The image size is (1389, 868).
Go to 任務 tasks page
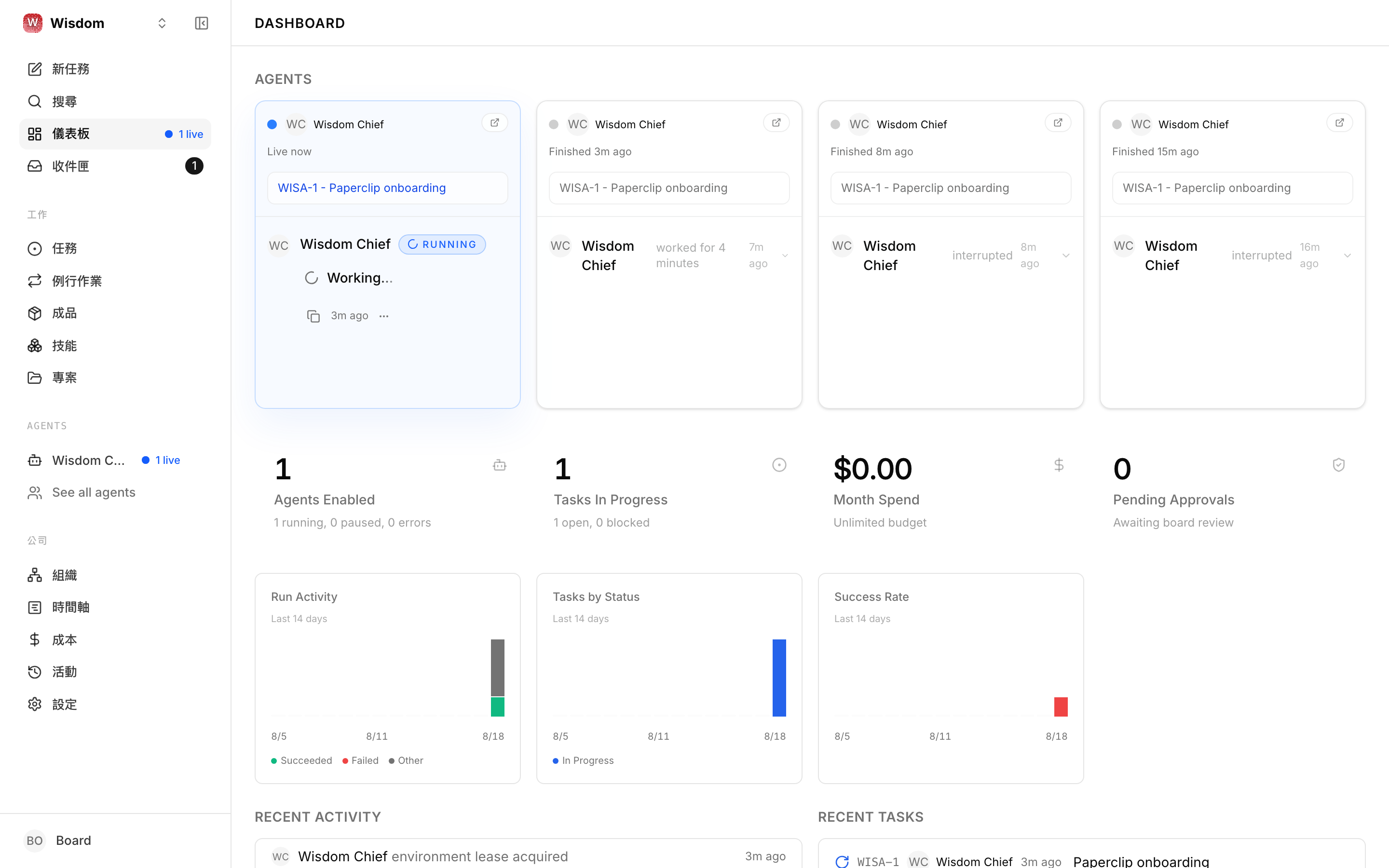pos(115,248)
